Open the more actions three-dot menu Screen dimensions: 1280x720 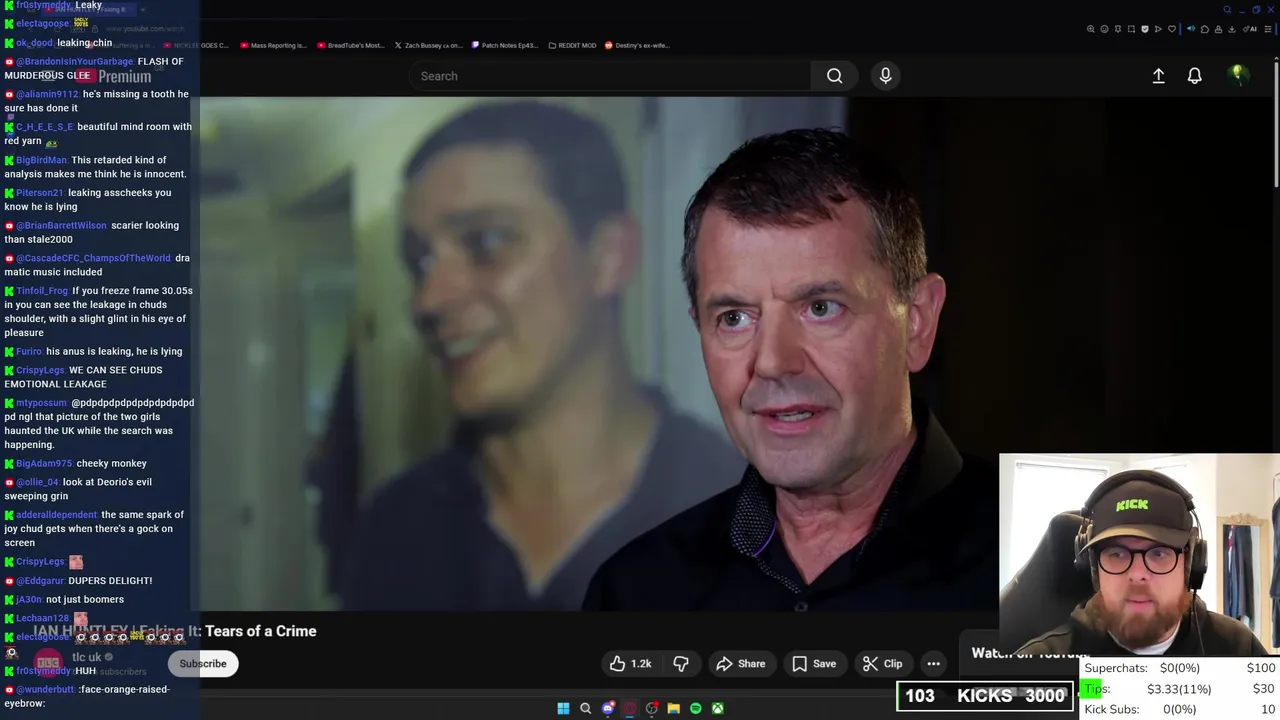point(933,664)
